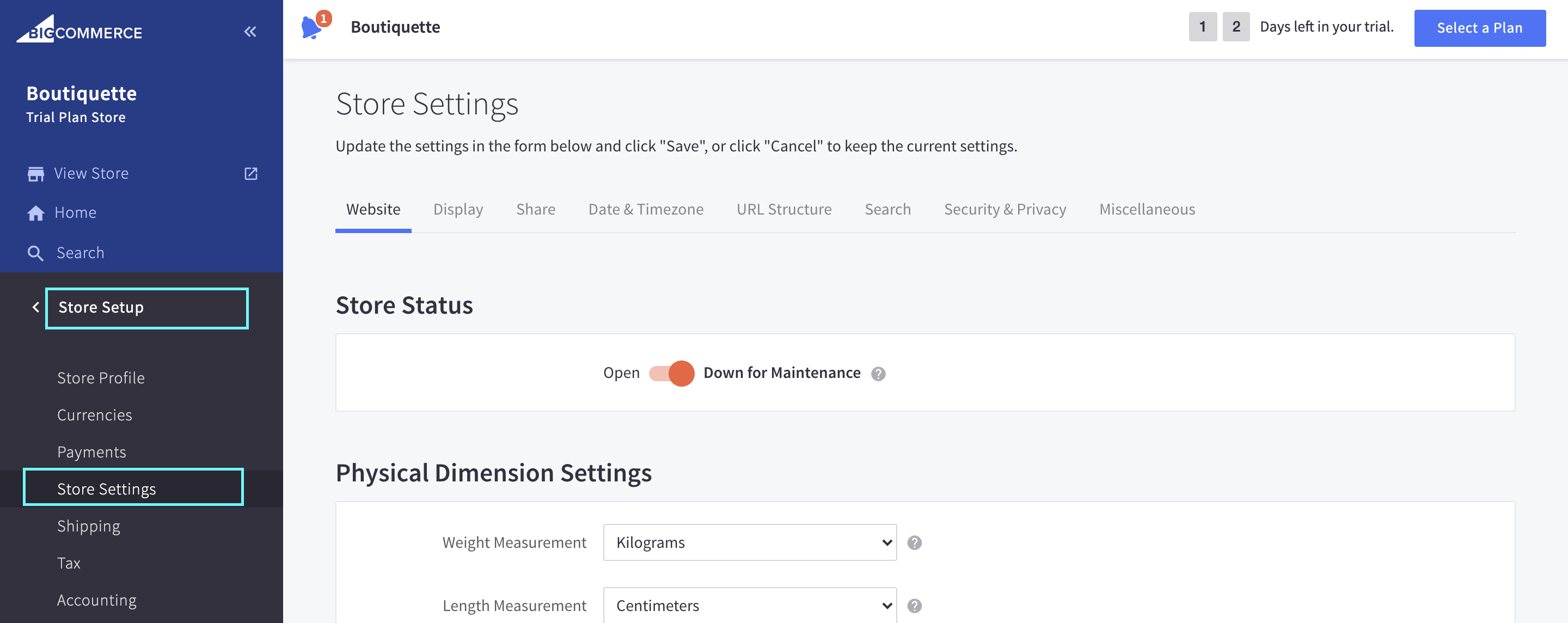This screenshot has width=1568, height=623.
Task: Switch to the Security & Privacy tab
Action: click(x=1004, y=210)
